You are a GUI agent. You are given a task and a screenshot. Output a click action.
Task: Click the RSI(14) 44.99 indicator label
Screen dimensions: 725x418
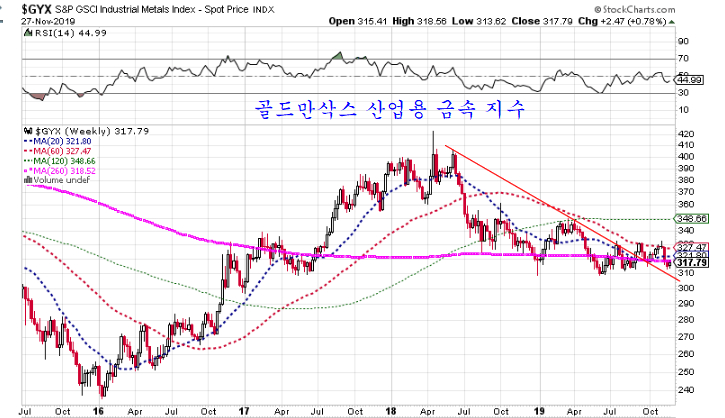pos(70,33)
